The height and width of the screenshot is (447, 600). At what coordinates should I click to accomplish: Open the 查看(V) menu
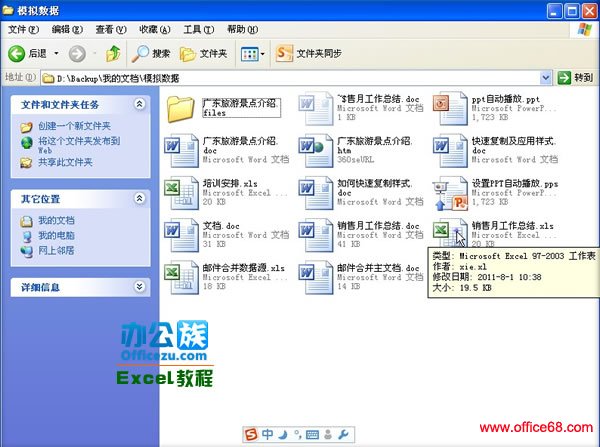[111, 29]
